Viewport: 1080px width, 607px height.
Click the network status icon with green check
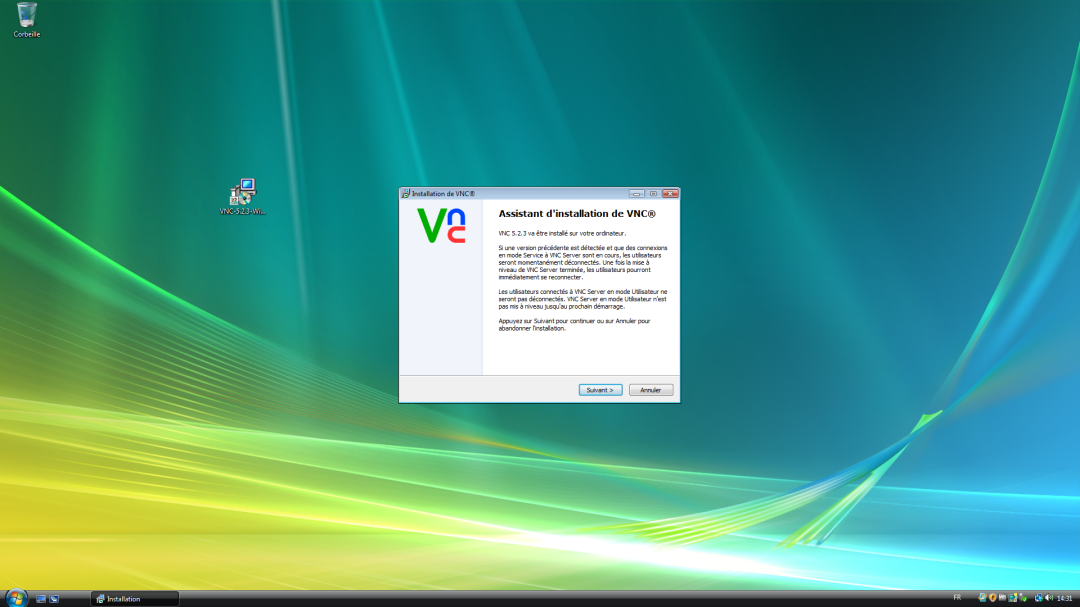1023,598
